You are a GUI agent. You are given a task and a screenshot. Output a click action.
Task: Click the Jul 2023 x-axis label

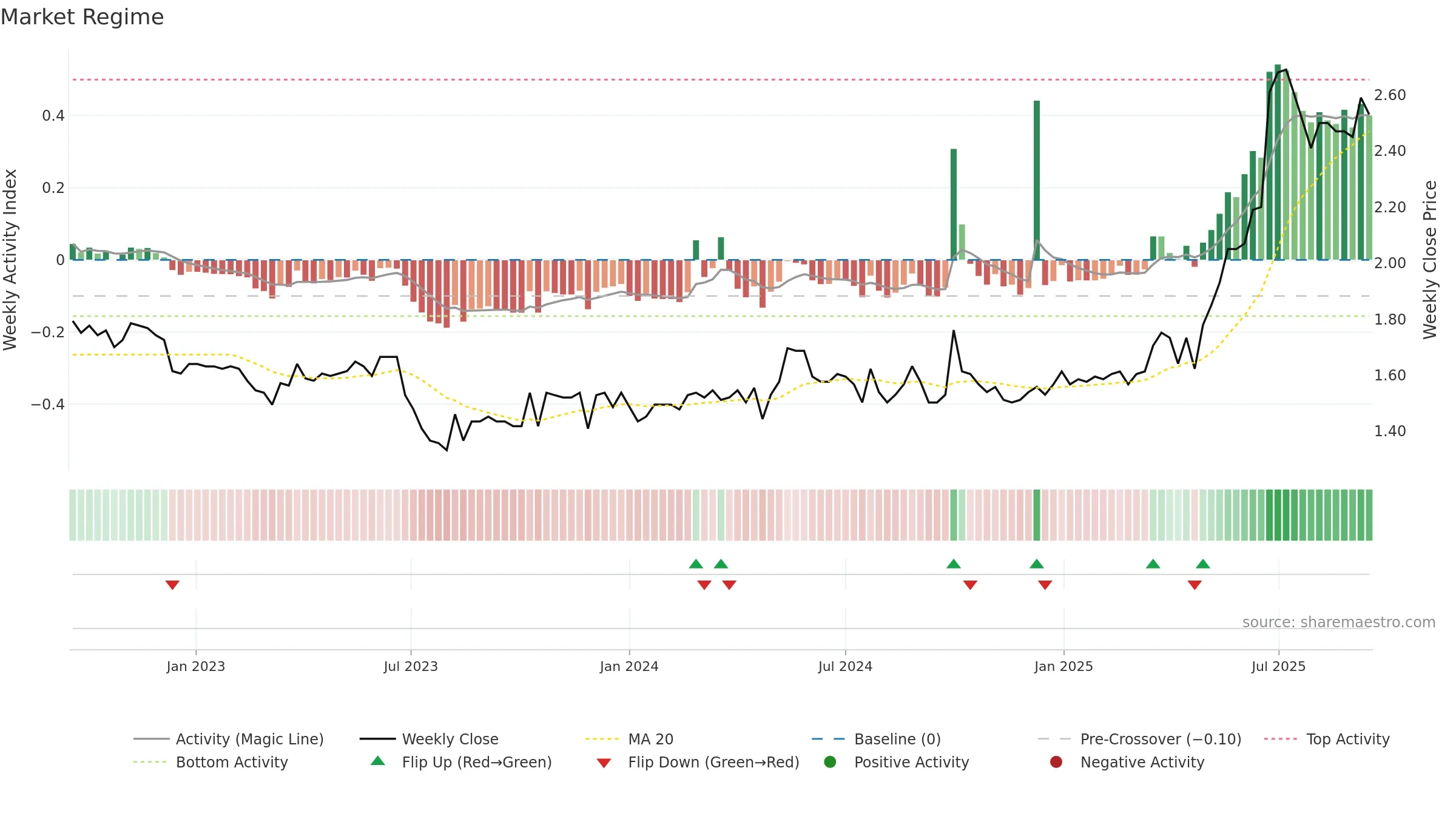point(411,666)
